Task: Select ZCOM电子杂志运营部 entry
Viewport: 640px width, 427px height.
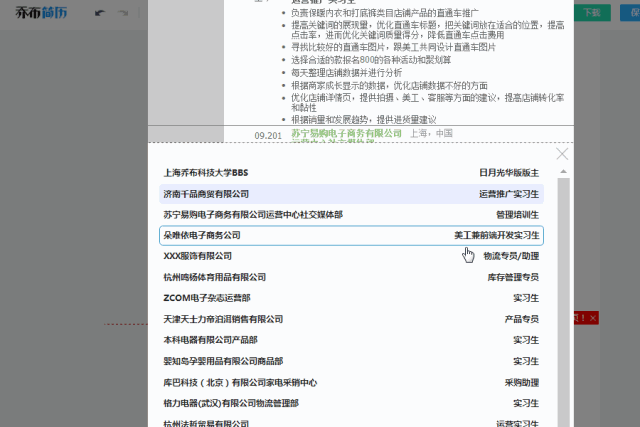Action: 351,299
